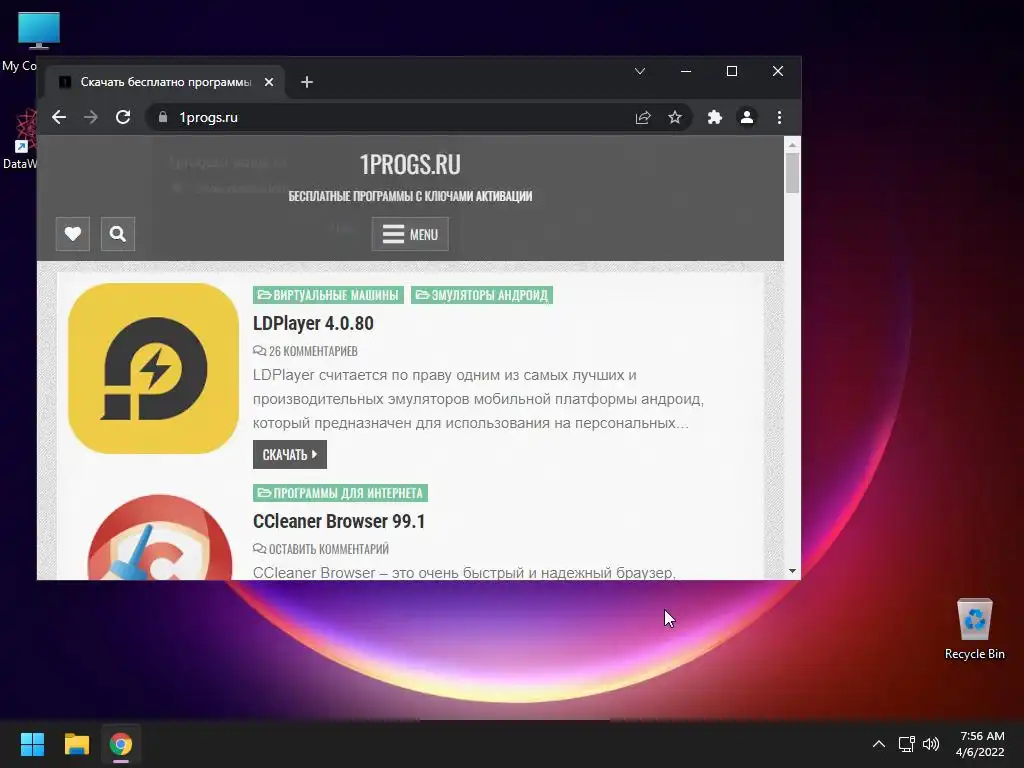Viewport: 1024px width, 768px height.
Task: Open the Программы для интернета category tag
Action: (340, 493)
